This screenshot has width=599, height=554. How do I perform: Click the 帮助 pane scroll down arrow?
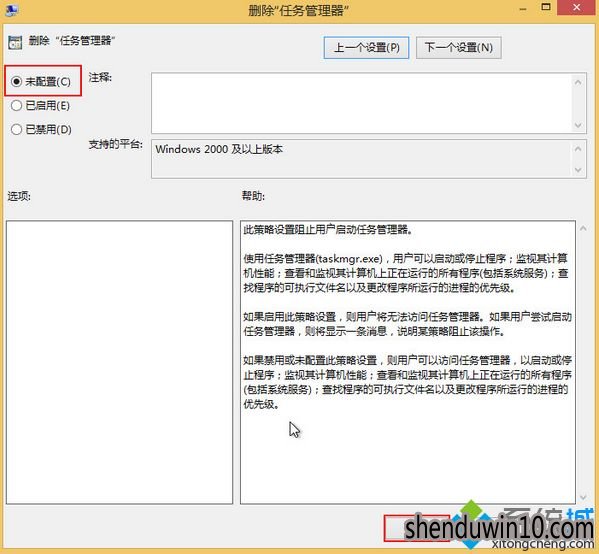point(583,497)
